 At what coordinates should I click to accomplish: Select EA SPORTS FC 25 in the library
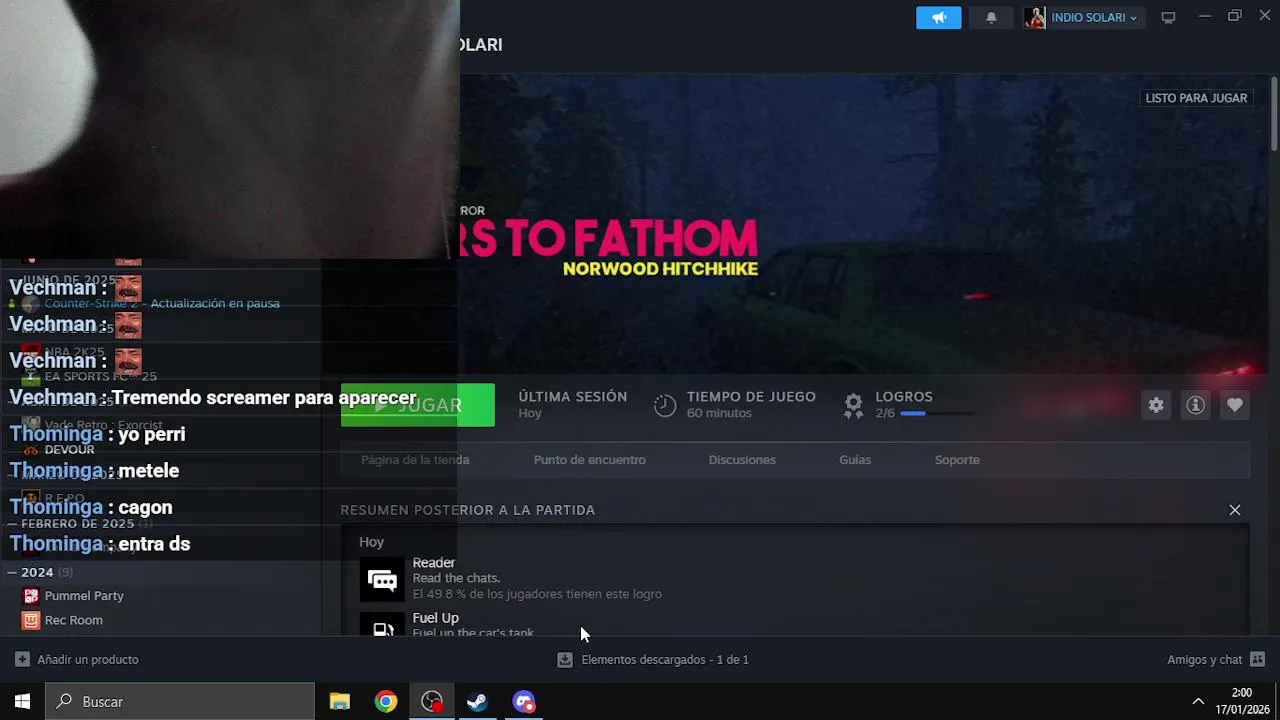[x=100, y=377]
